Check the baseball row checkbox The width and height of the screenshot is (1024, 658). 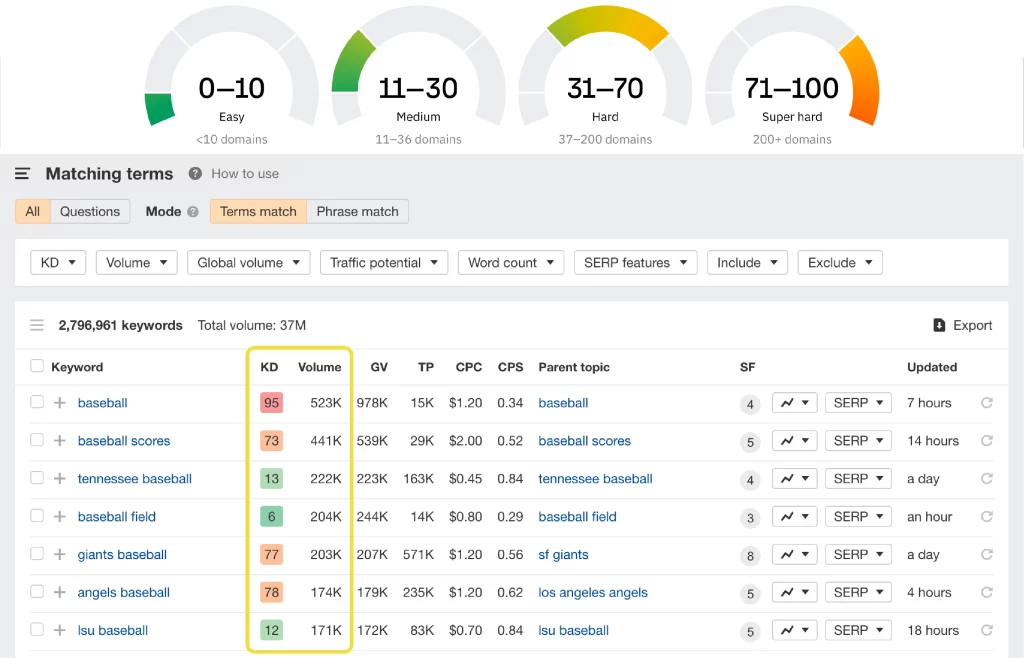(37, 402)
